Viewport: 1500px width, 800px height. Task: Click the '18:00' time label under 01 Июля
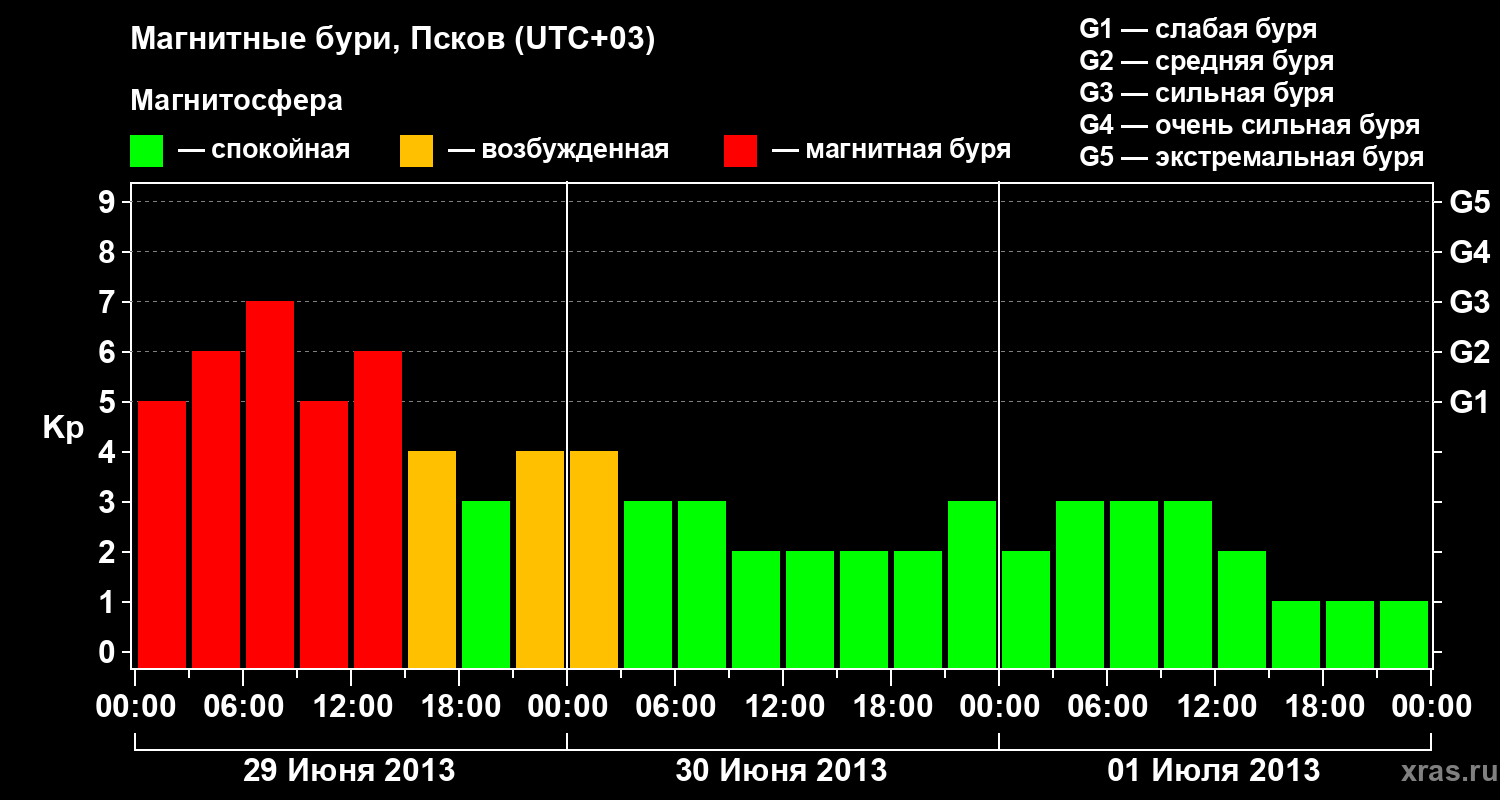coord(1323,707)
